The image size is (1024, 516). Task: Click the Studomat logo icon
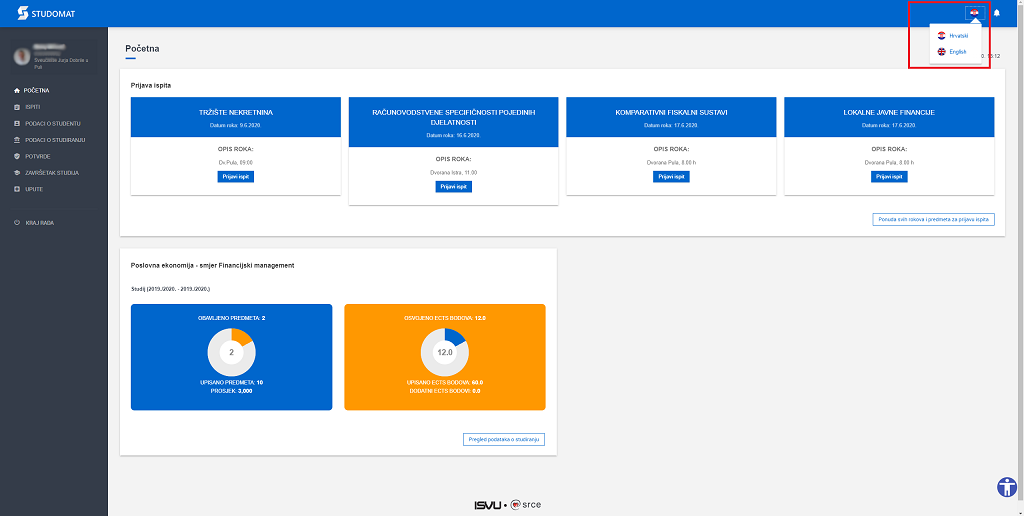(24, 13)
